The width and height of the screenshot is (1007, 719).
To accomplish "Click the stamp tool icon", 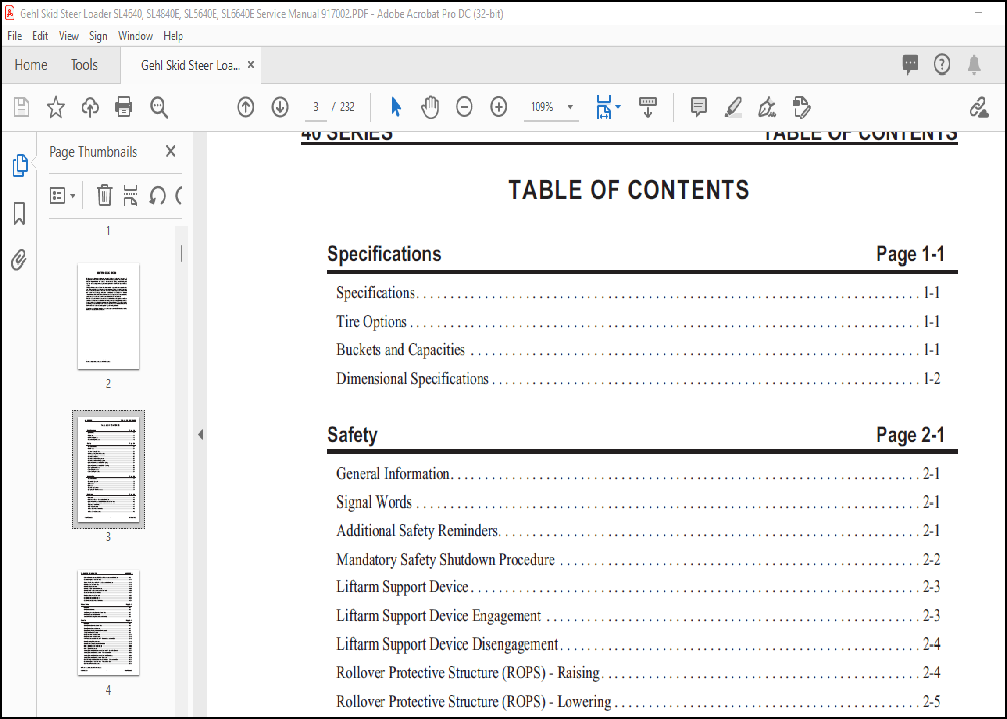I will pyautogui.click(x=801, y=107).
